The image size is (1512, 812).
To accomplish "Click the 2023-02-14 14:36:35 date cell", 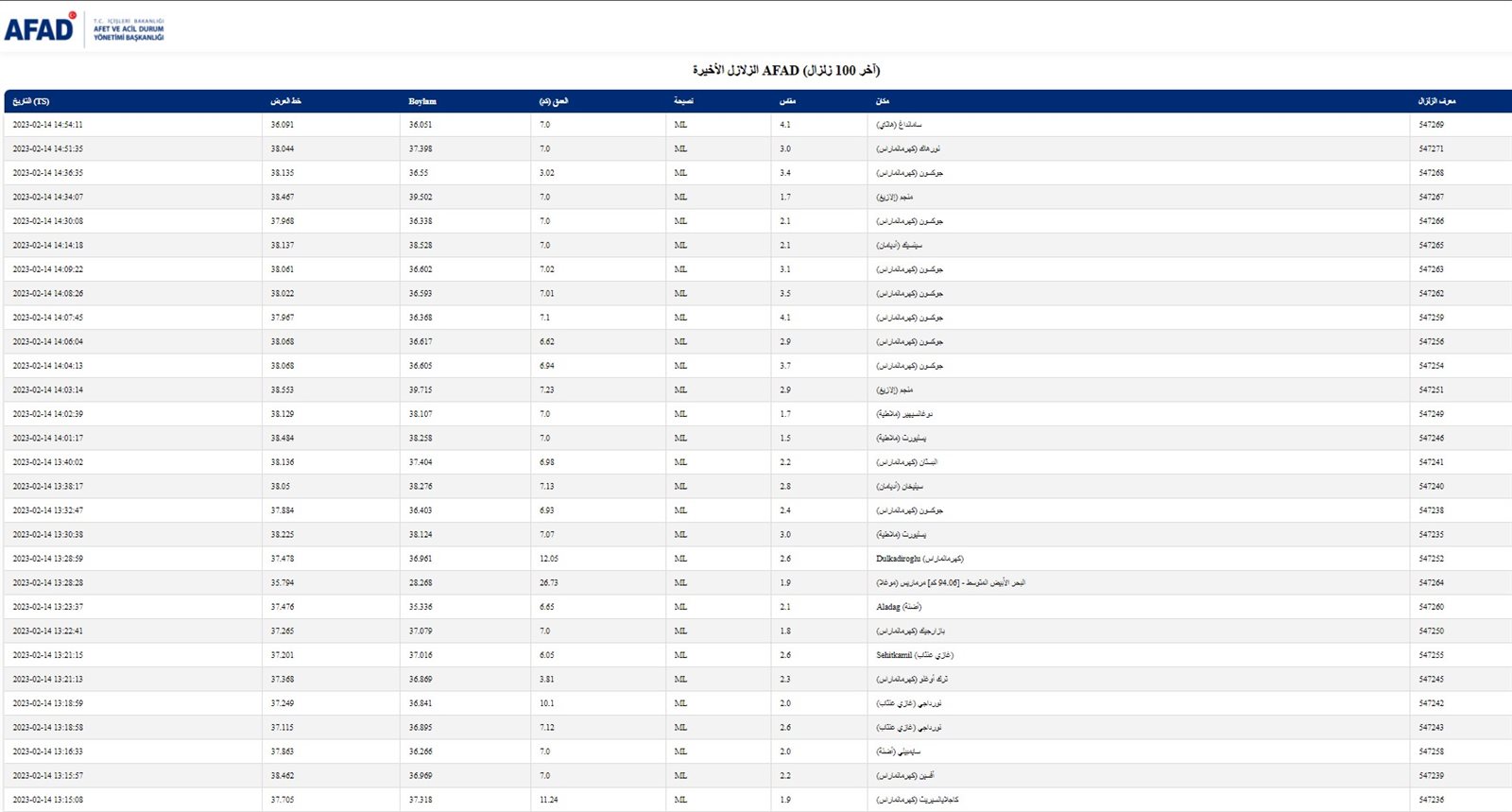I will click(x=48, y=173).
